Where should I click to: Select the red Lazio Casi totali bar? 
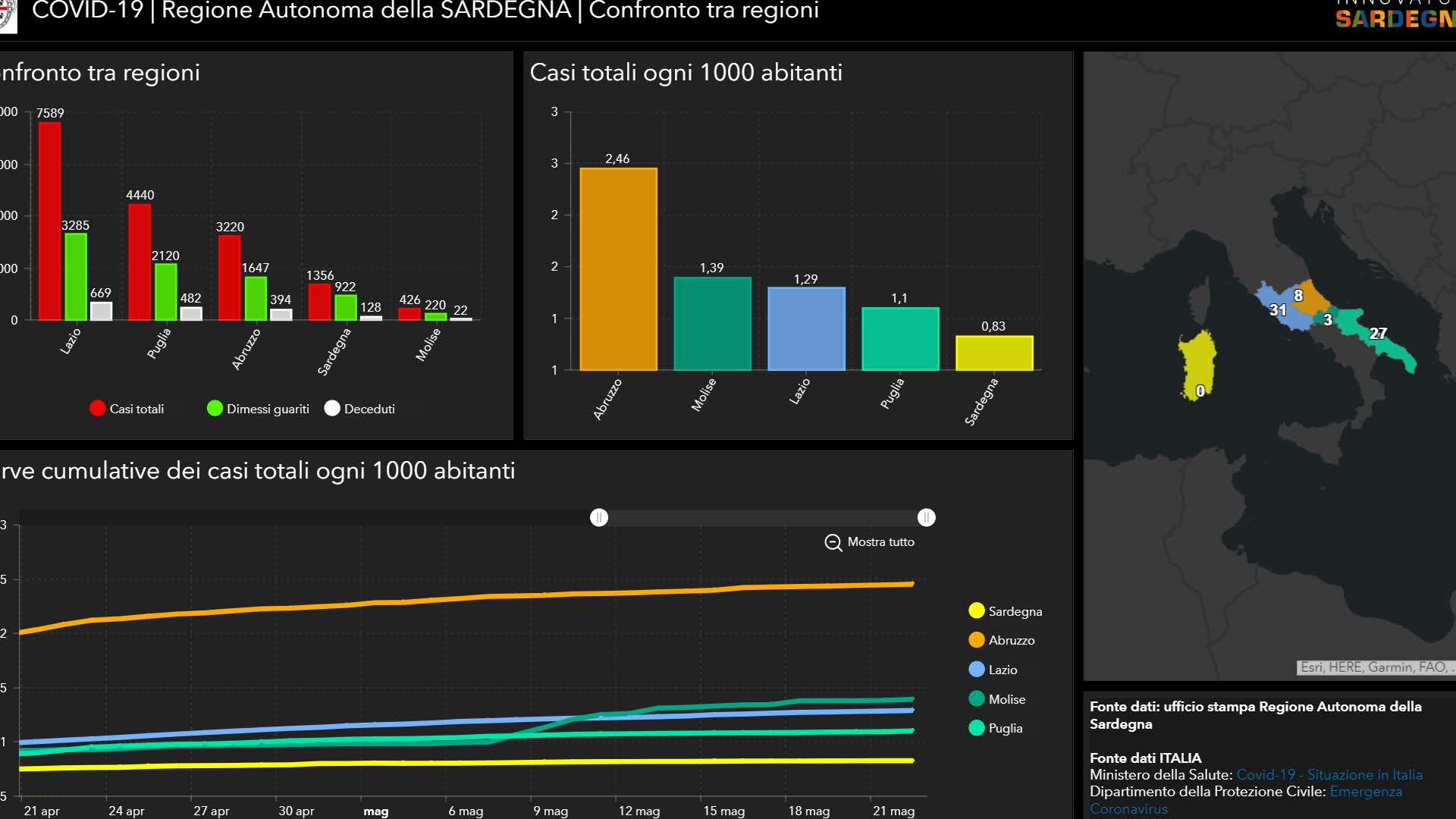coord(50,220)
